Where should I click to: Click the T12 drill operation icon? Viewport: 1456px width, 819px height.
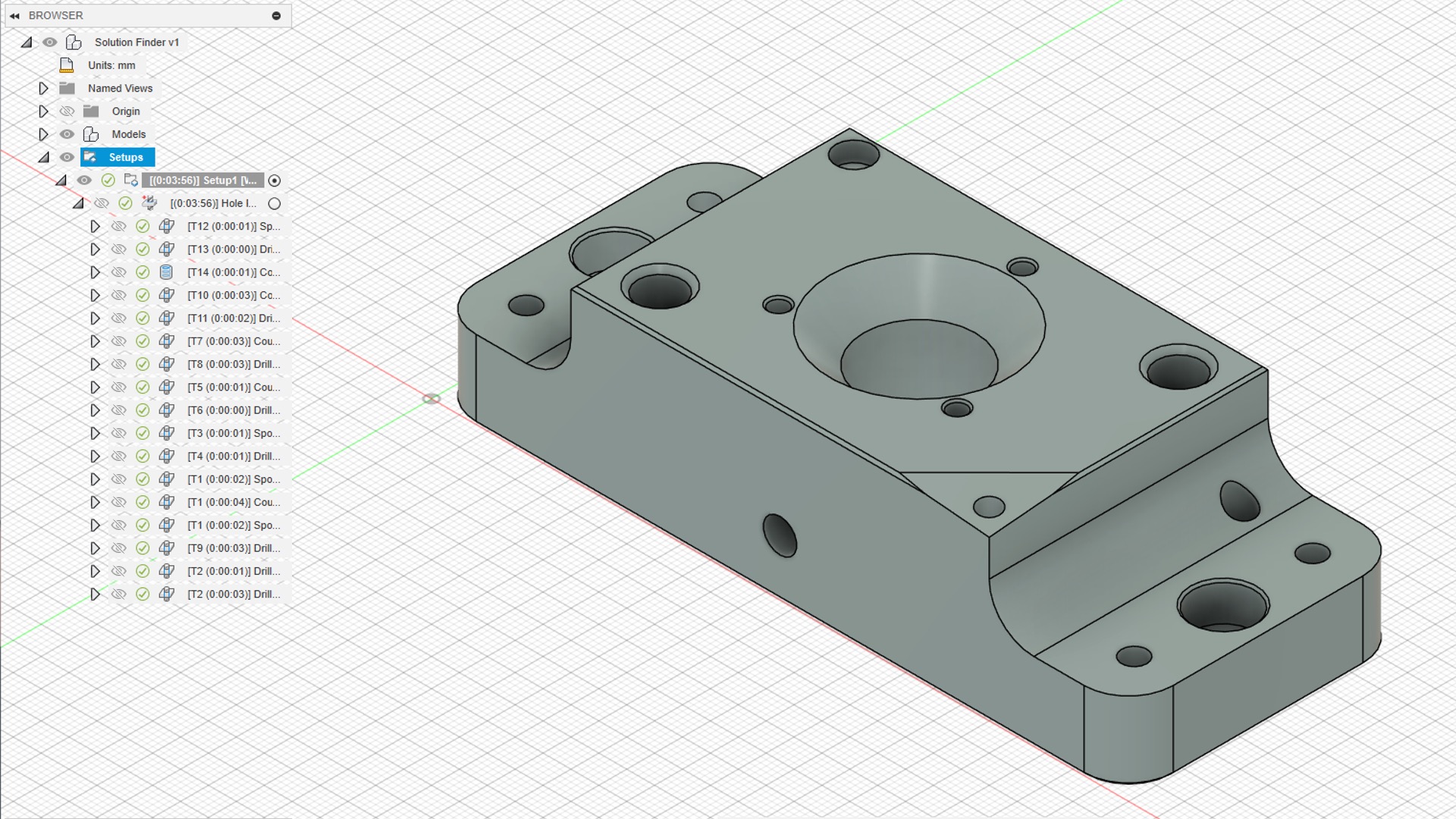(167, 226)
